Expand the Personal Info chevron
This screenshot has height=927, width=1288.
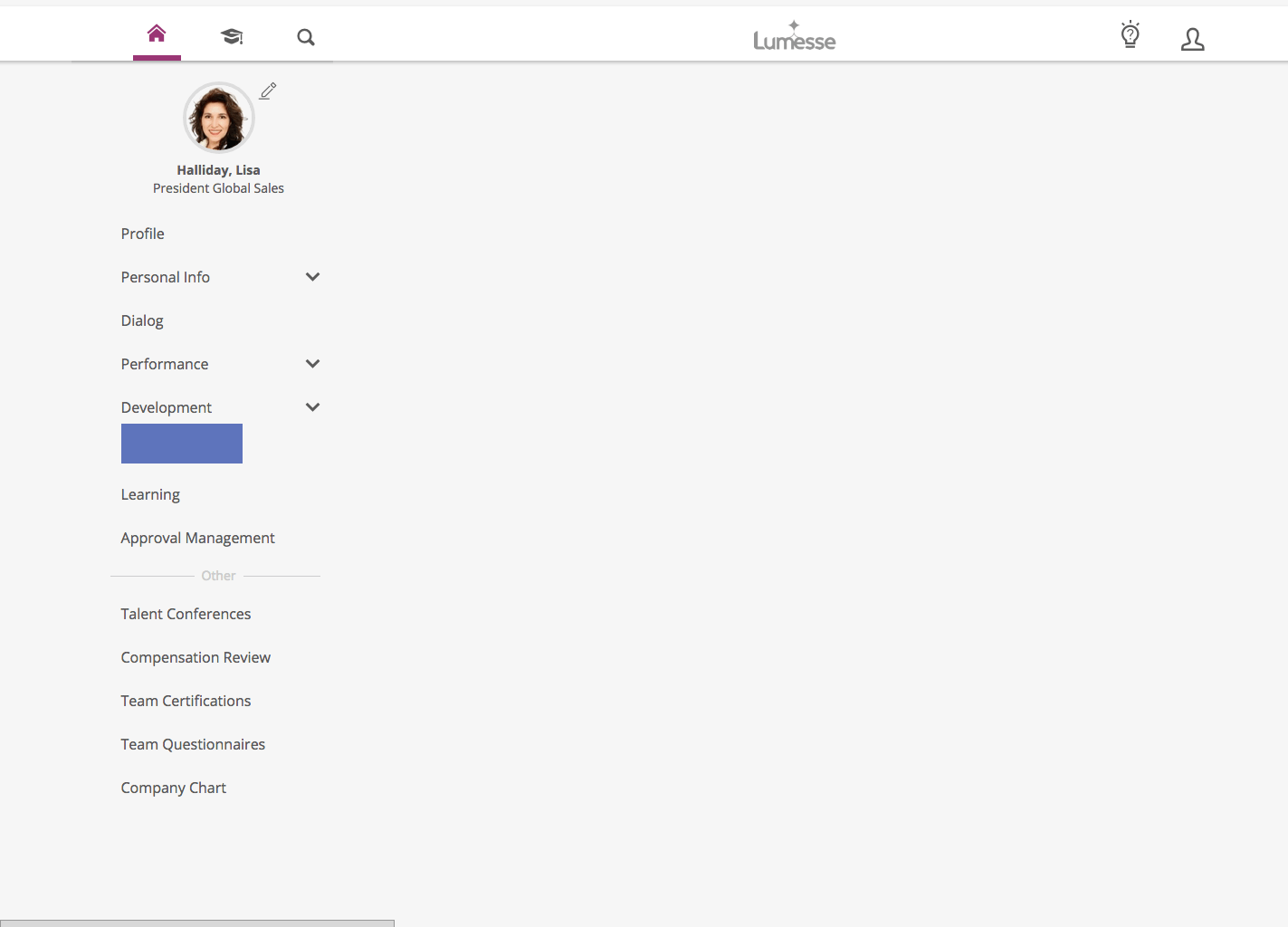click(x=312, y=277)
